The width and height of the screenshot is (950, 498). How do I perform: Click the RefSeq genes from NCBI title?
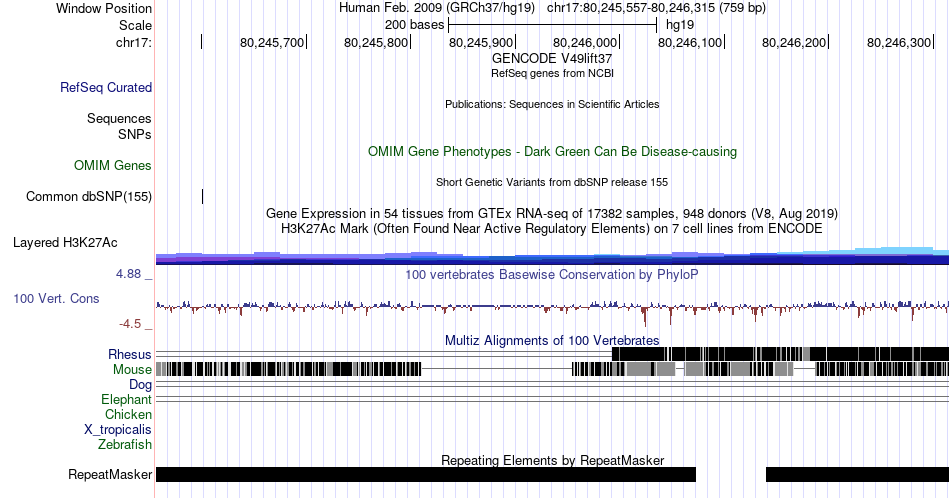[552, 73]
